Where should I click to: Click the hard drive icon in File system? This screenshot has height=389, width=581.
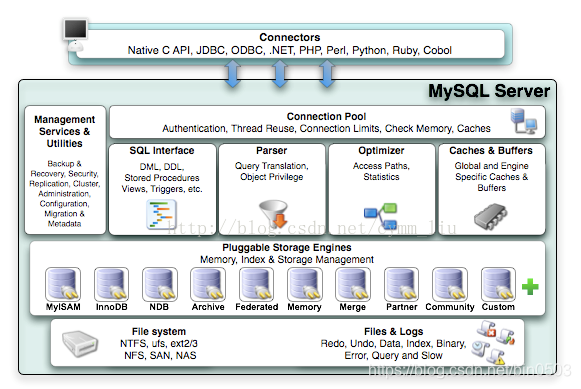(x=80, y=343)
